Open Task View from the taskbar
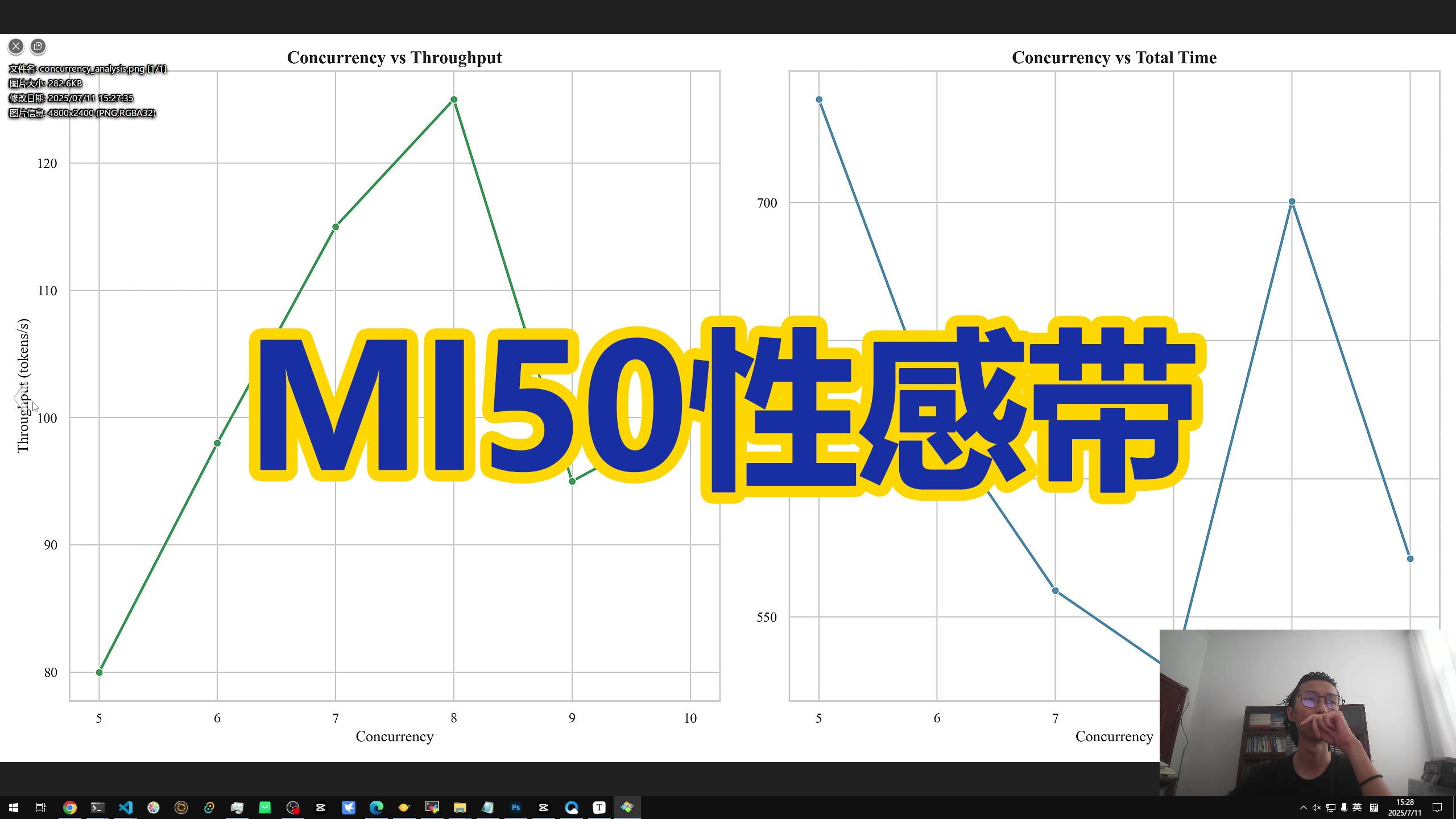This screenshot has width=1456, height=819. (x=40, y=806)
